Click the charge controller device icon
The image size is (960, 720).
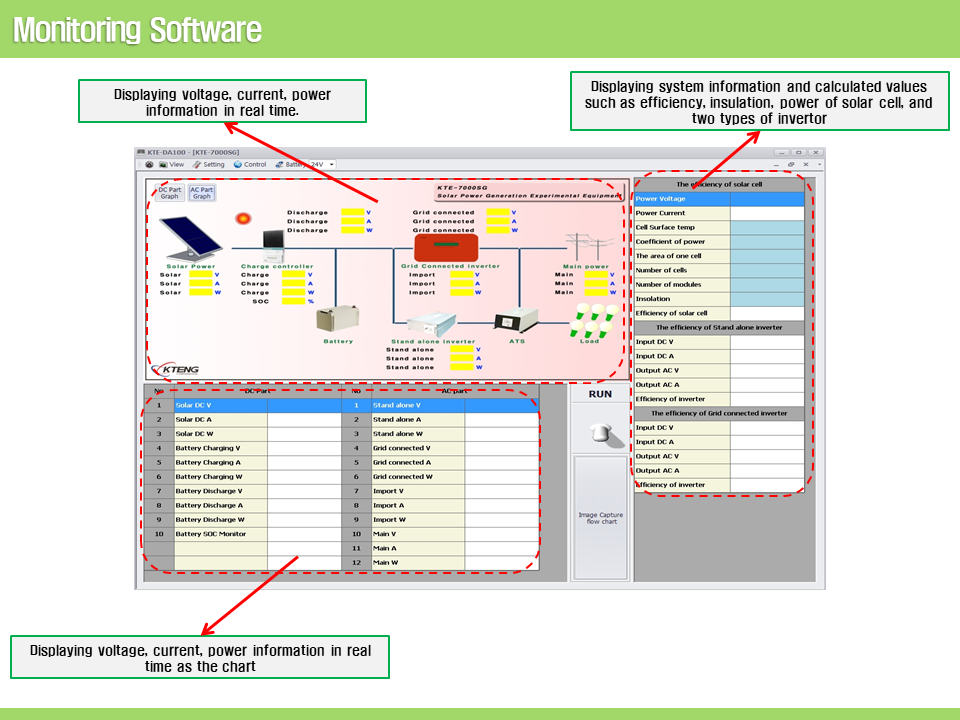click(x=273, y=244)
